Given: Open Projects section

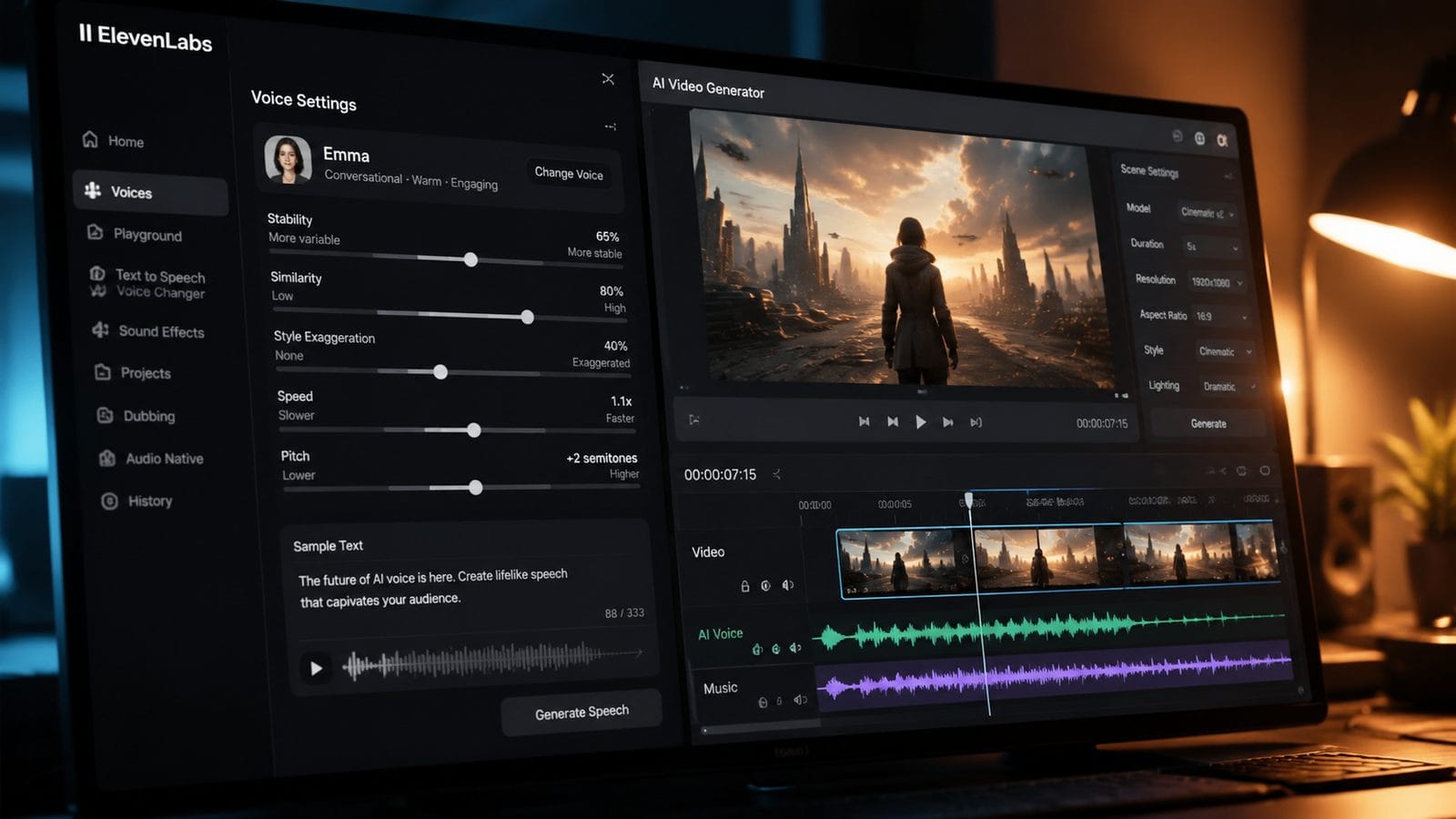Looking at the screenshot, I should pos(146,373).
